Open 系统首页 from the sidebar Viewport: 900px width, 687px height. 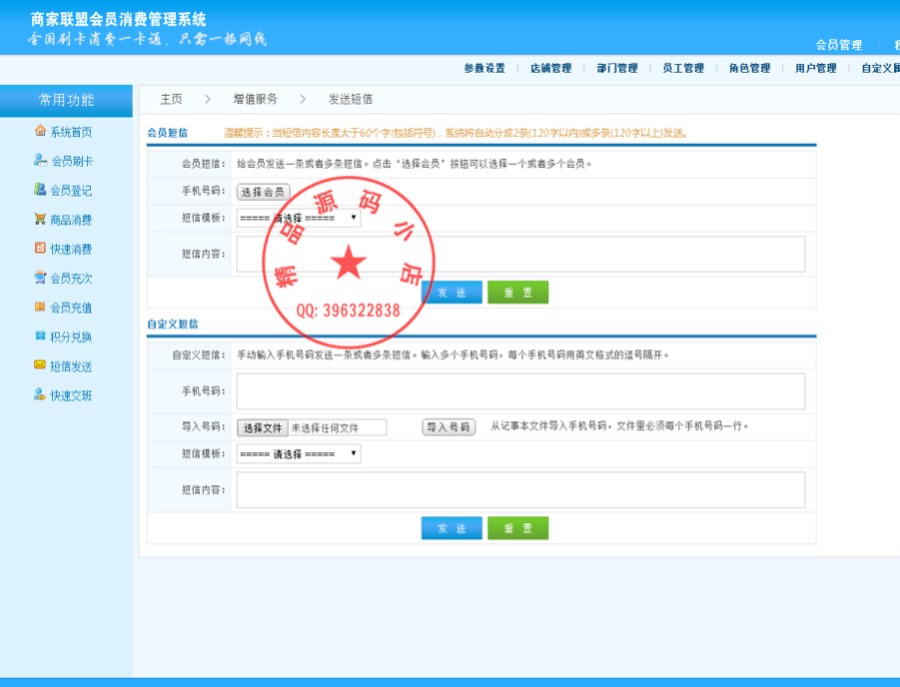(x=70, y=131)
